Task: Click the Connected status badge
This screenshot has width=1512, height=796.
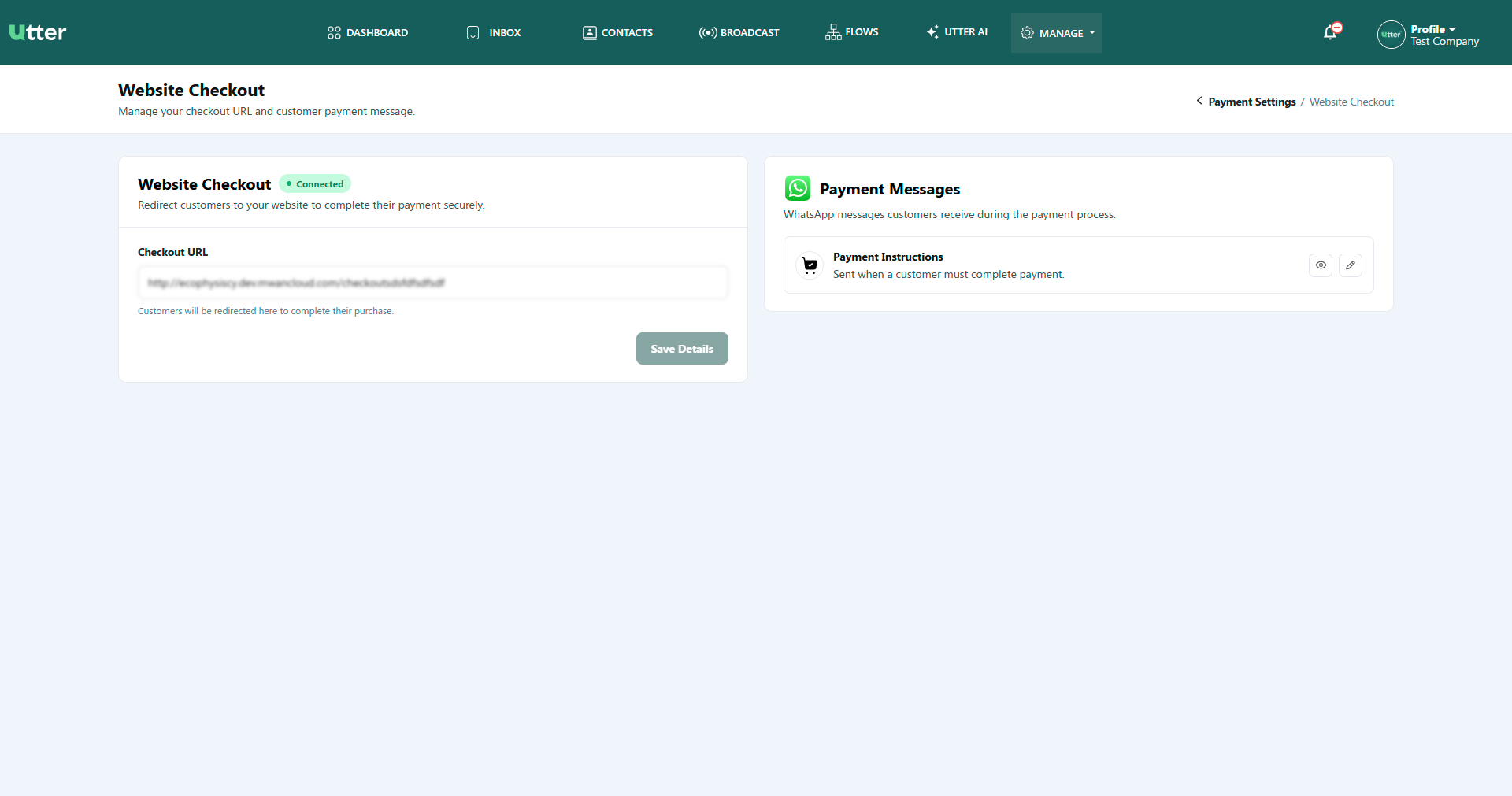Action: point(315,184)
